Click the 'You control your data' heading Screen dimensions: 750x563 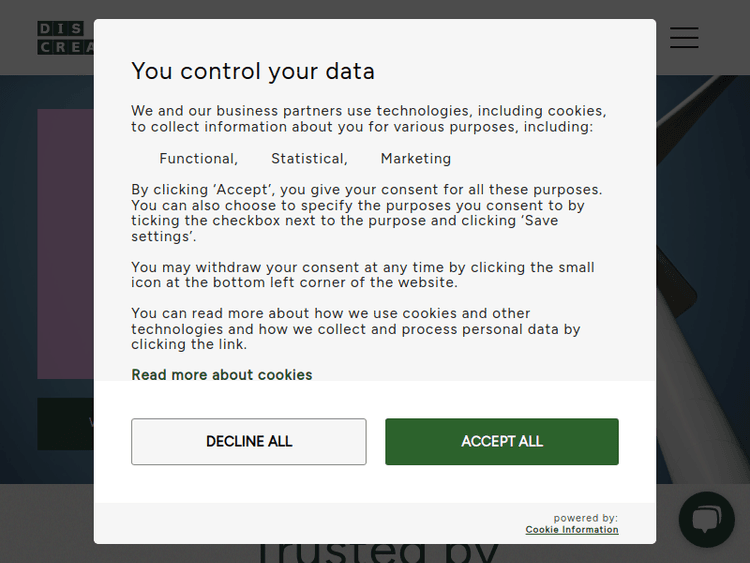point(253,71)
